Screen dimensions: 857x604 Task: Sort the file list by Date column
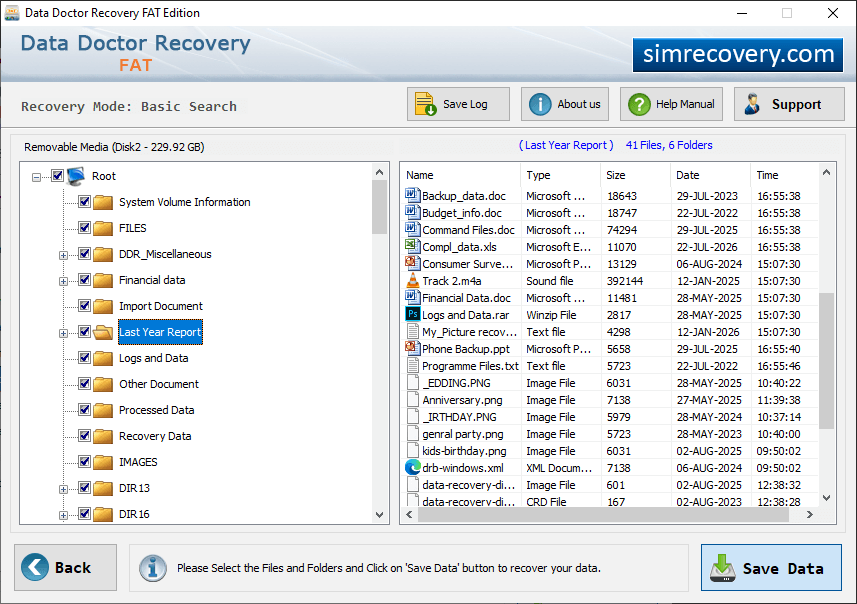(x=710, y=175)
